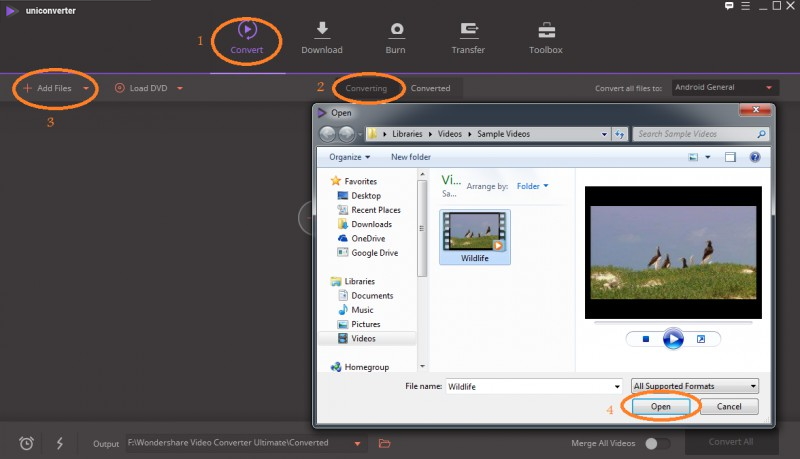Select OneDrive in the navigation pane

pyautogui.click(x=362, y=238)
